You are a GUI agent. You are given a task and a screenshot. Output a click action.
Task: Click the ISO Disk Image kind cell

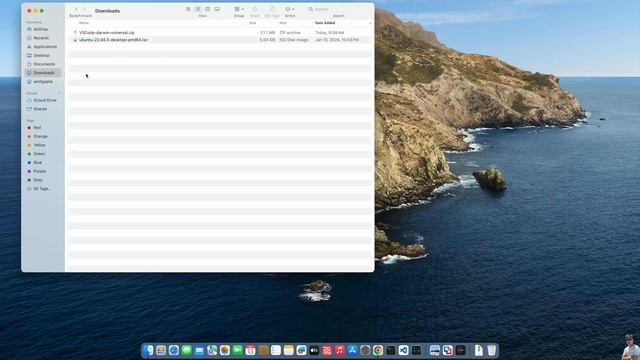tap(294, 40)
